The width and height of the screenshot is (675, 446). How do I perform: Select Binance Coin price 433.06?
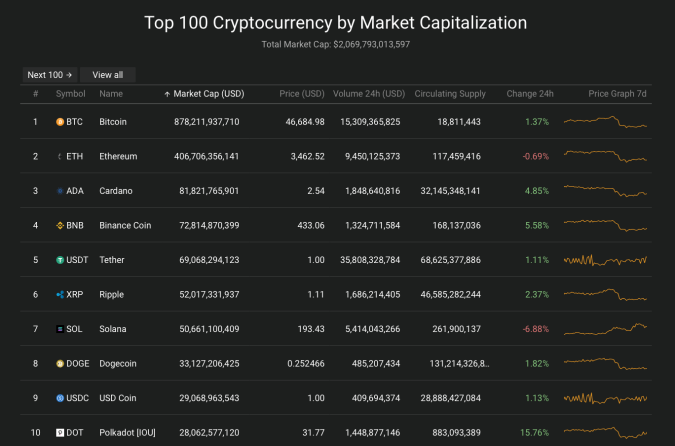point(311,225)
